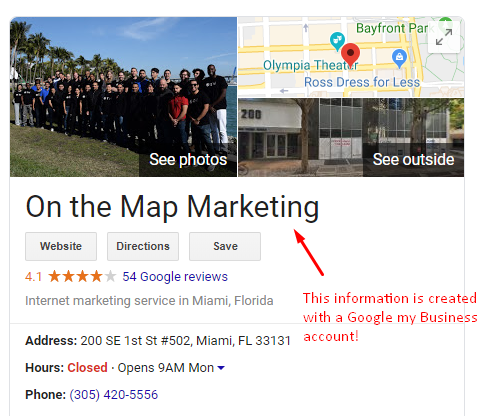Viewport: 482px width, 416px height.
Task: Expand the business hours dropdown arrow
Action: 221,368
